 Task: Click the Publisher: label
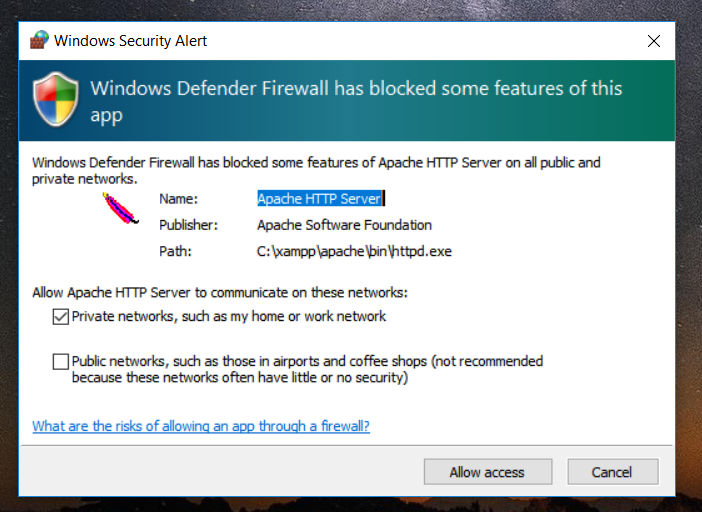[188, 225]
